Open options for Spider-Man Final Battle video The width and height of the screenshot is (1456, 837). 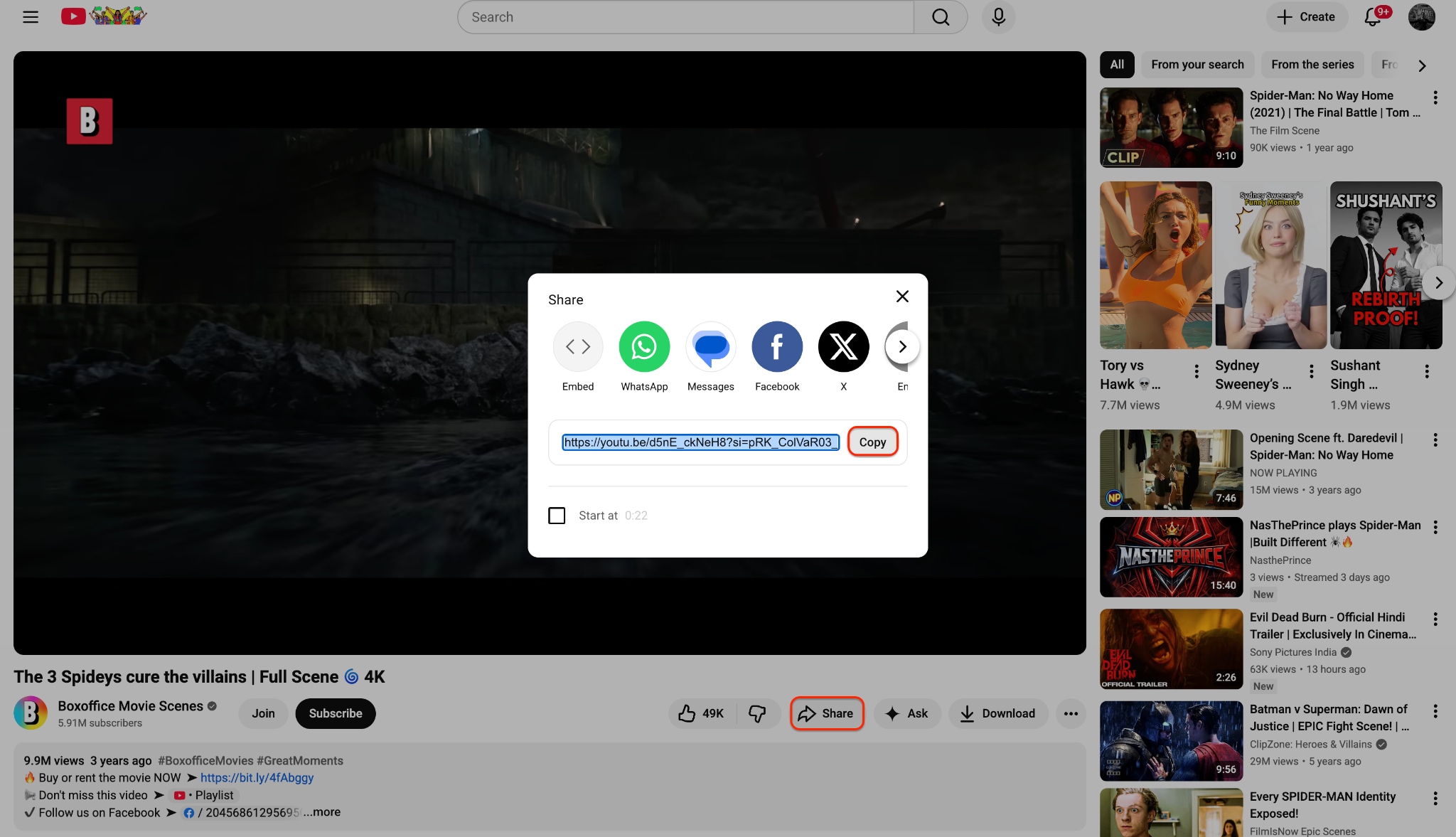pyautogui.click(x=1435, y=98)
